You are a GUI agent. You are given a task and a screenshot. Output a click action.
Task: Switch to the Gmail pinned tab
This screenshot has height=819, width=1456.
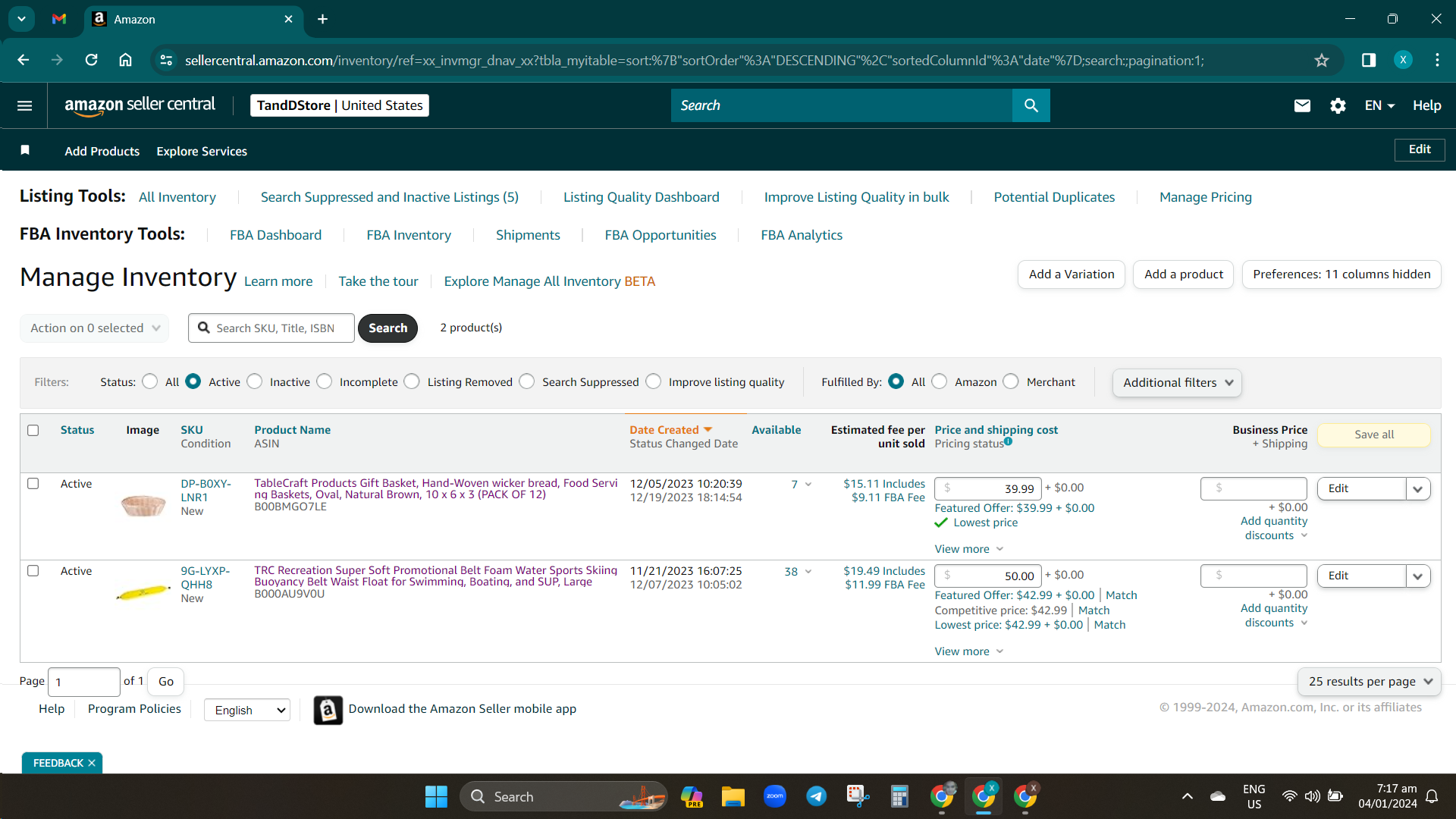[x=59, y=19]
